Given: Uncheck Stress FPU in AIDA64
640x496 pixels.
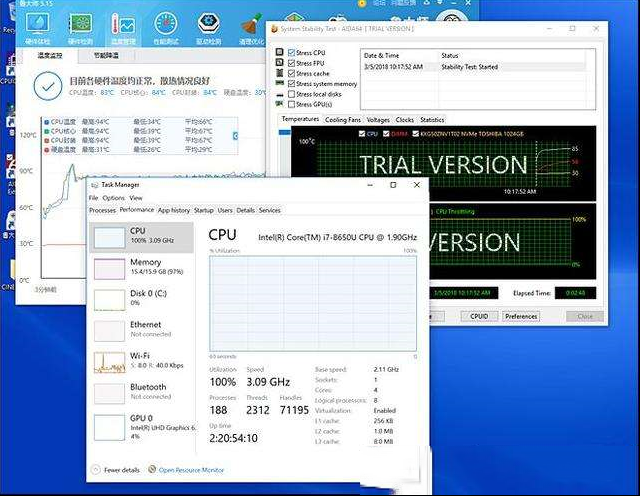Looking at the screenshot, I should [x=291, y=63].
